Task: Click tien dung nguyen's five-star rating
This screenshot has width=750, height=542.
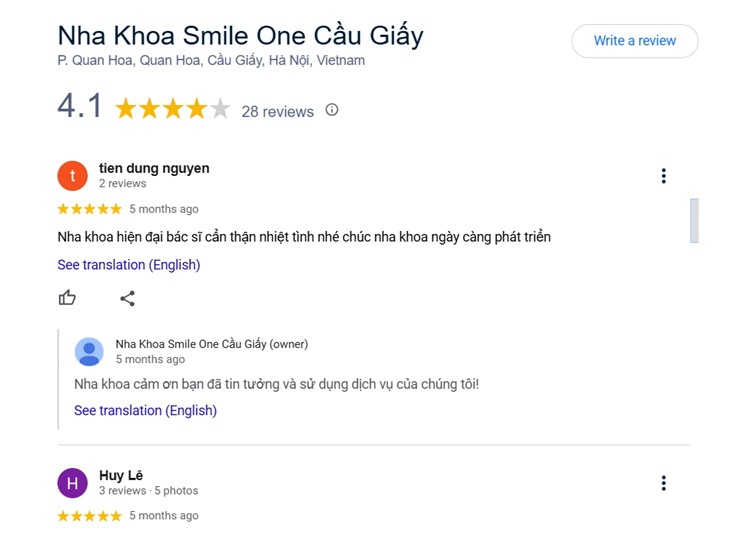Action: pyautogui.click(x=89, y=209)
